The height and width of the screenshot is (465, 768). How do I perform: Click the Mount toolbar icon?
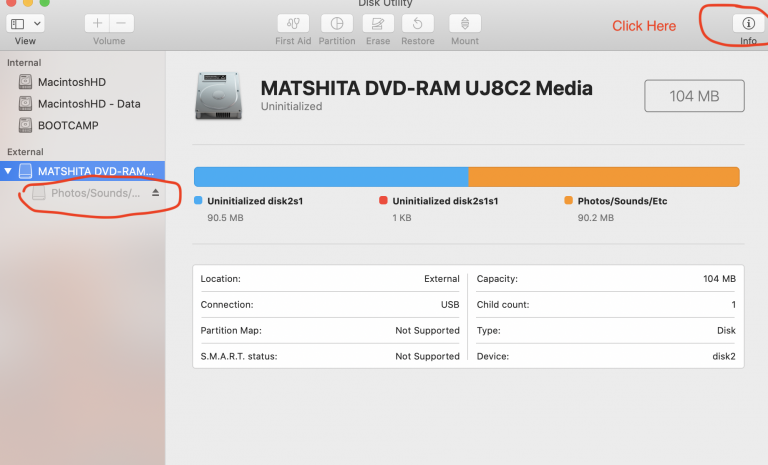465,23
